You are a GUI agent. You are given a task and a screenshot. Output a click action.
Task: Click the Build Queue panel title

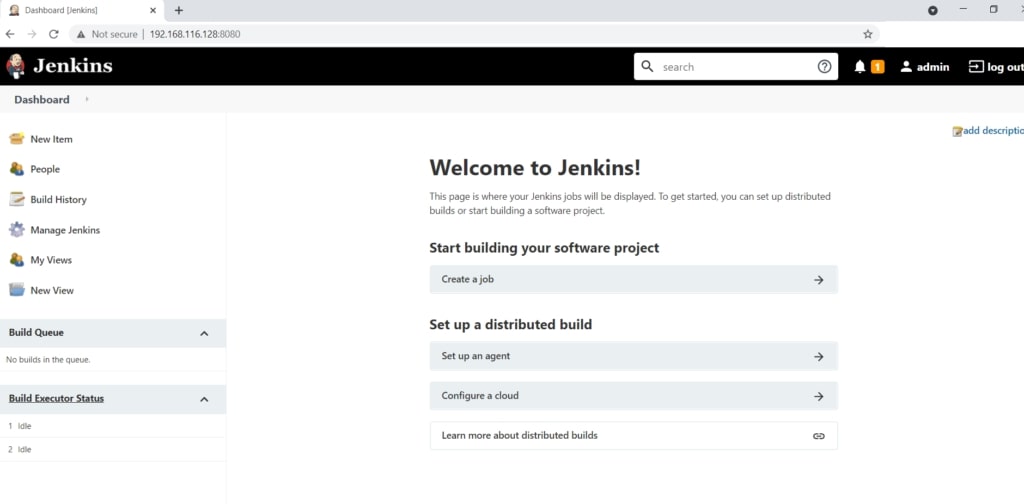[x=37, y=332]
